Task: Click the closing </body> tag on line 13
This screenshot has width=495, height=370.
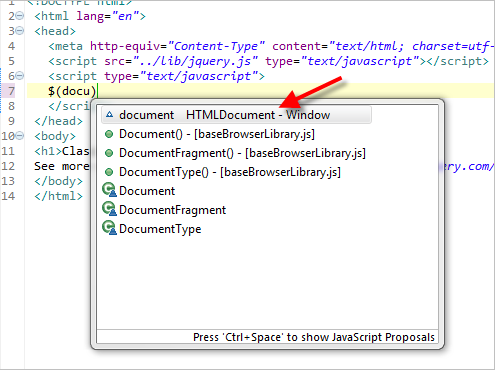Action: 58,181
